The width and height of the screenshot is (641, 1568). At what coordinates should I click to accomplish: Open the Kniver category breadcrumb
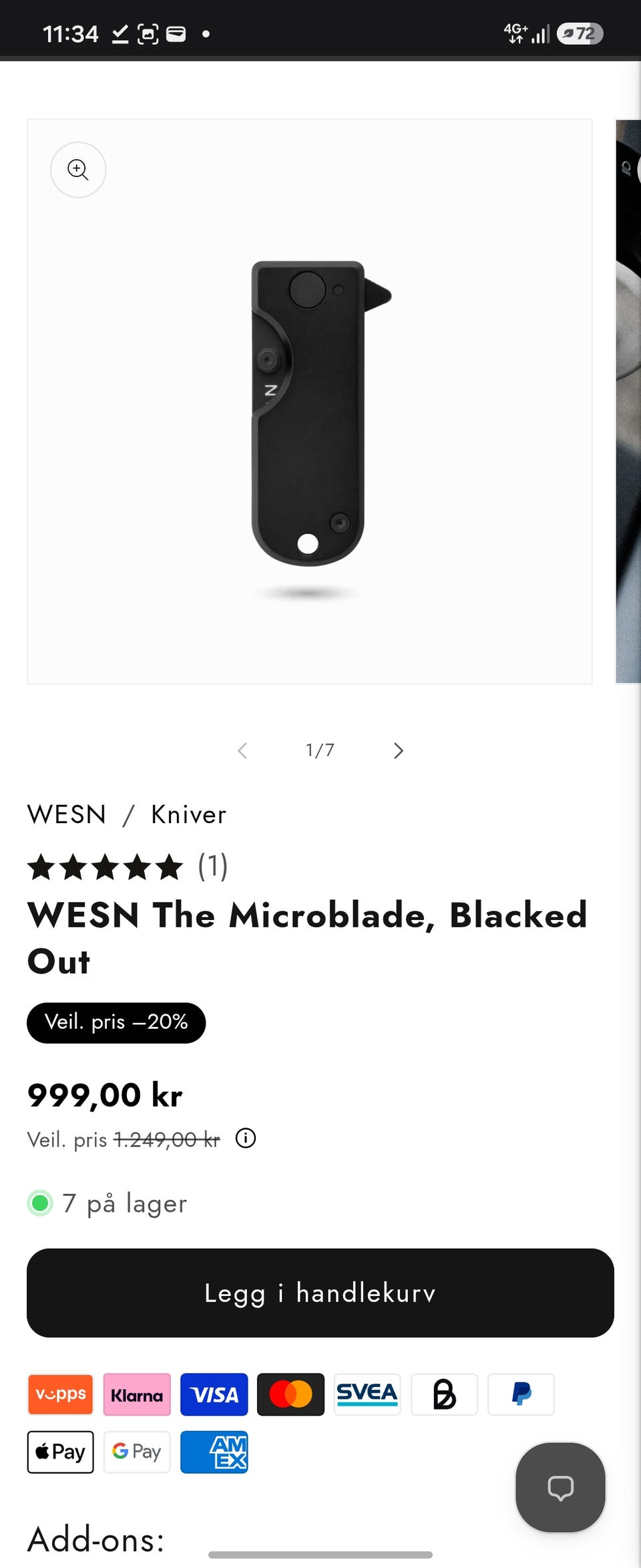coord(189,814)
